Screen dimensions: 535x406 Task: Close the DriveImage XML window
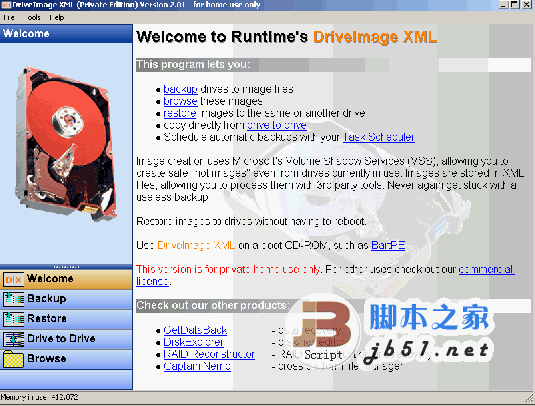pos(526,5)
